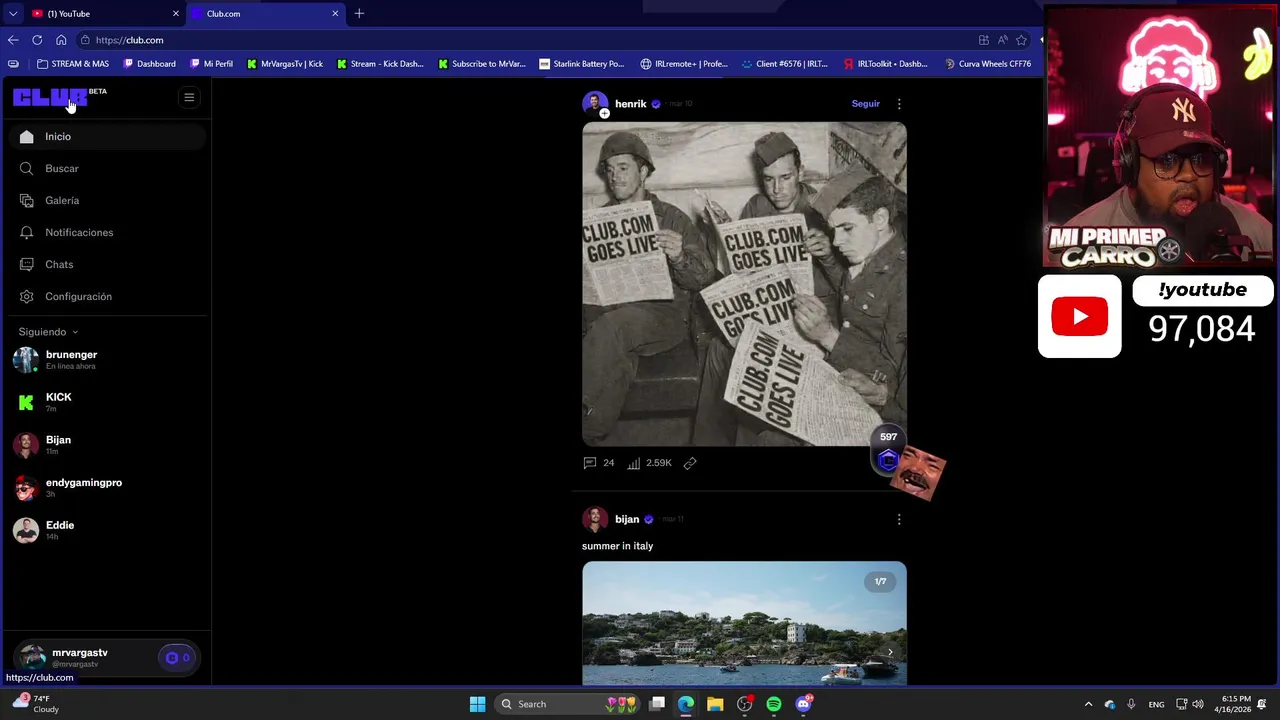Open the Mi Perfil bookmark
The image size is (1280, 720).
coord(210,64)
